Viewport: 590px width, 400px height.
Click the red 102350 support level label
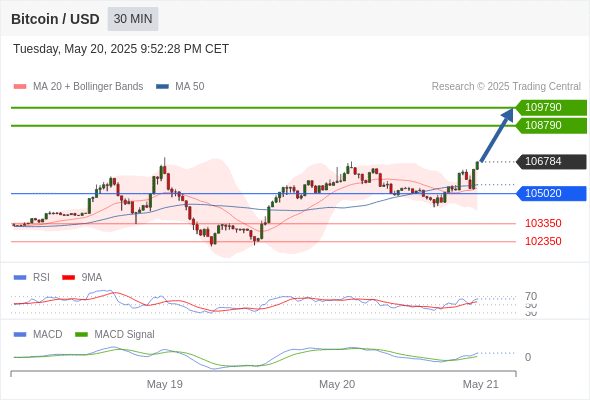point(543,241)
